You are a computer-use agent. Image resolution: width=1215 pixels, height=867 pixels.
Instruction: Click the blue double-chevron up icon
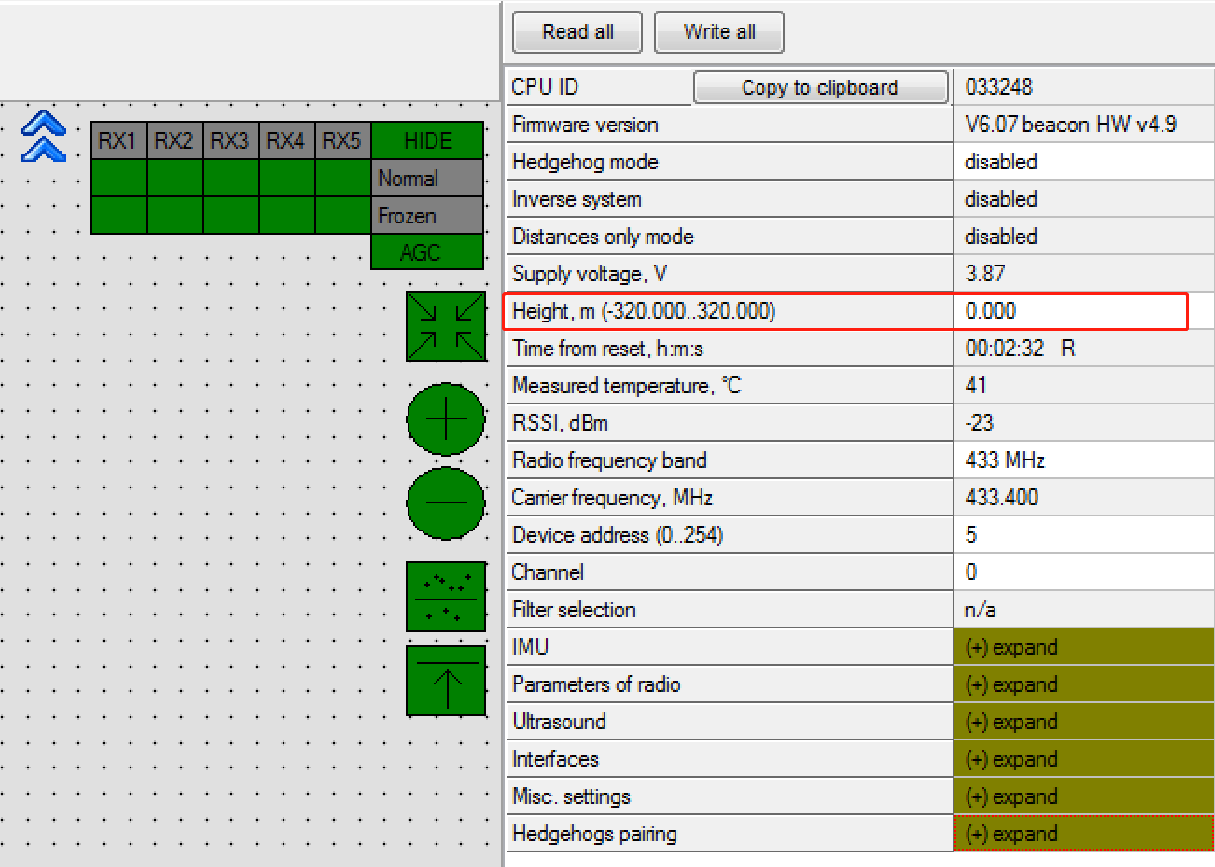43,137
